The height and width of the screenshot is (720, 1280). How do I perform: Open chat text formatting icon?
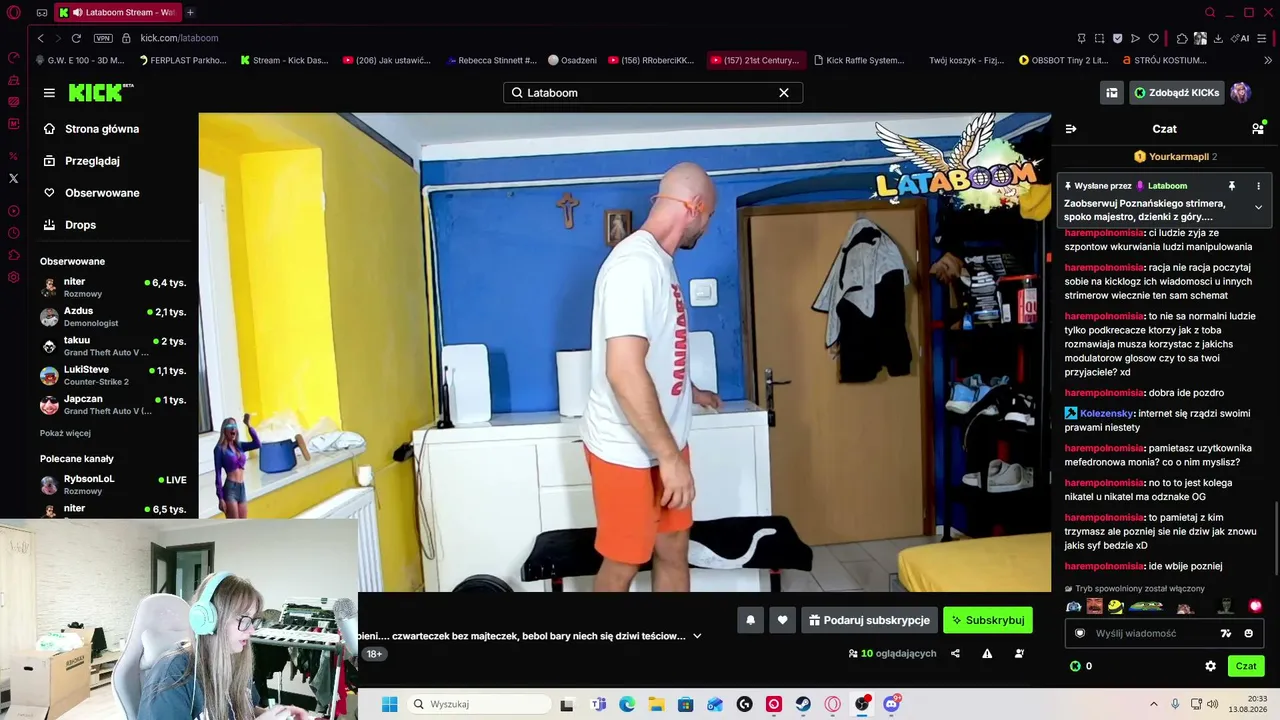pyautogui.click(x=1226, y=633)
